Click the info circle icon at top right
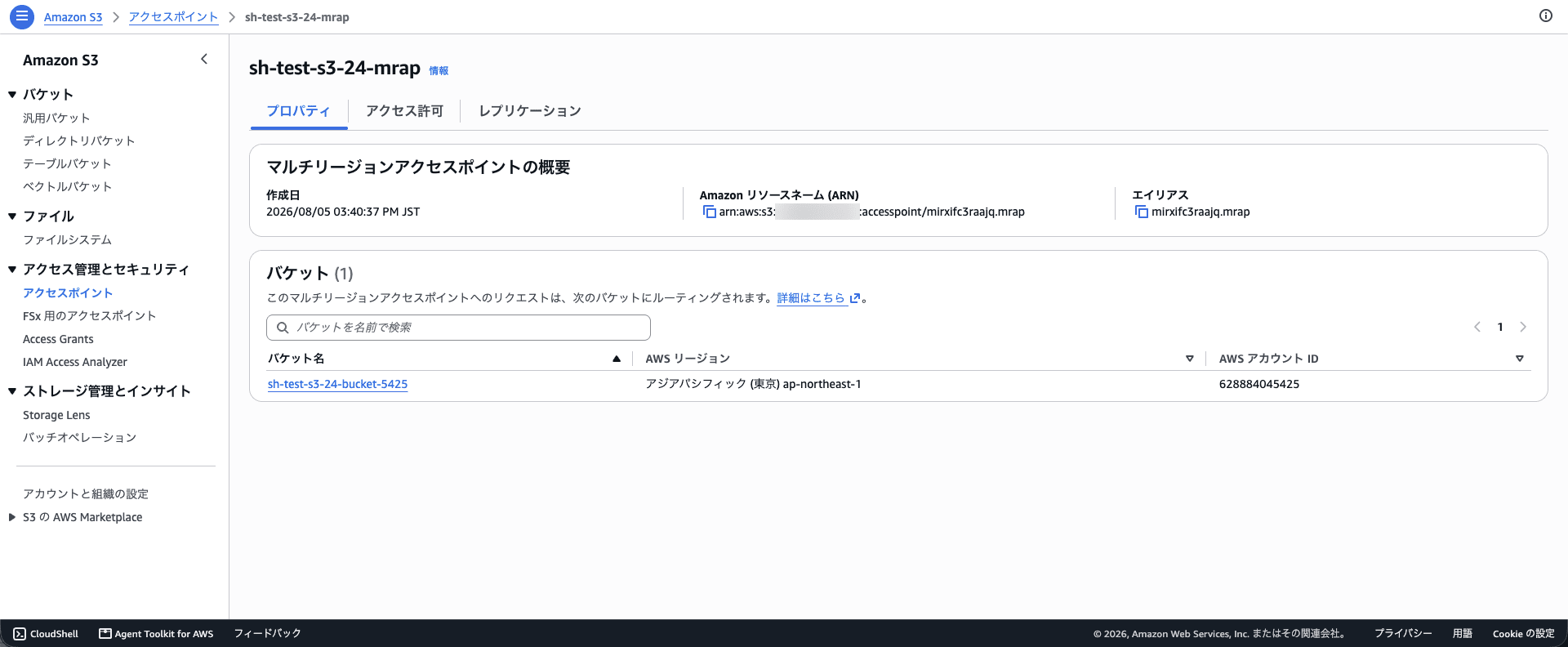 (x=1545, y=16)
